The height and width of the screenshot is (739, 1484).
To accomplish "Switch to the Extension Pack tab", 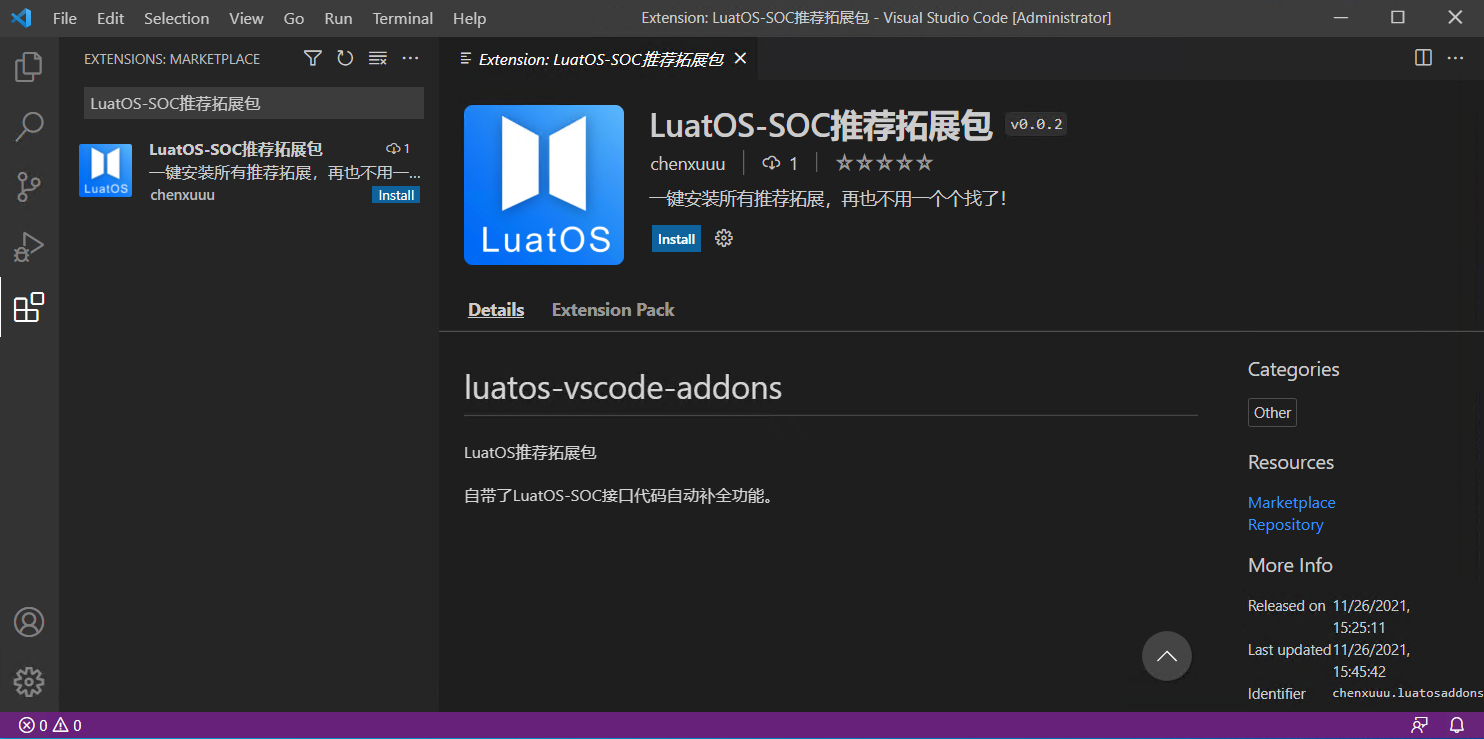I will click(612, 309).
